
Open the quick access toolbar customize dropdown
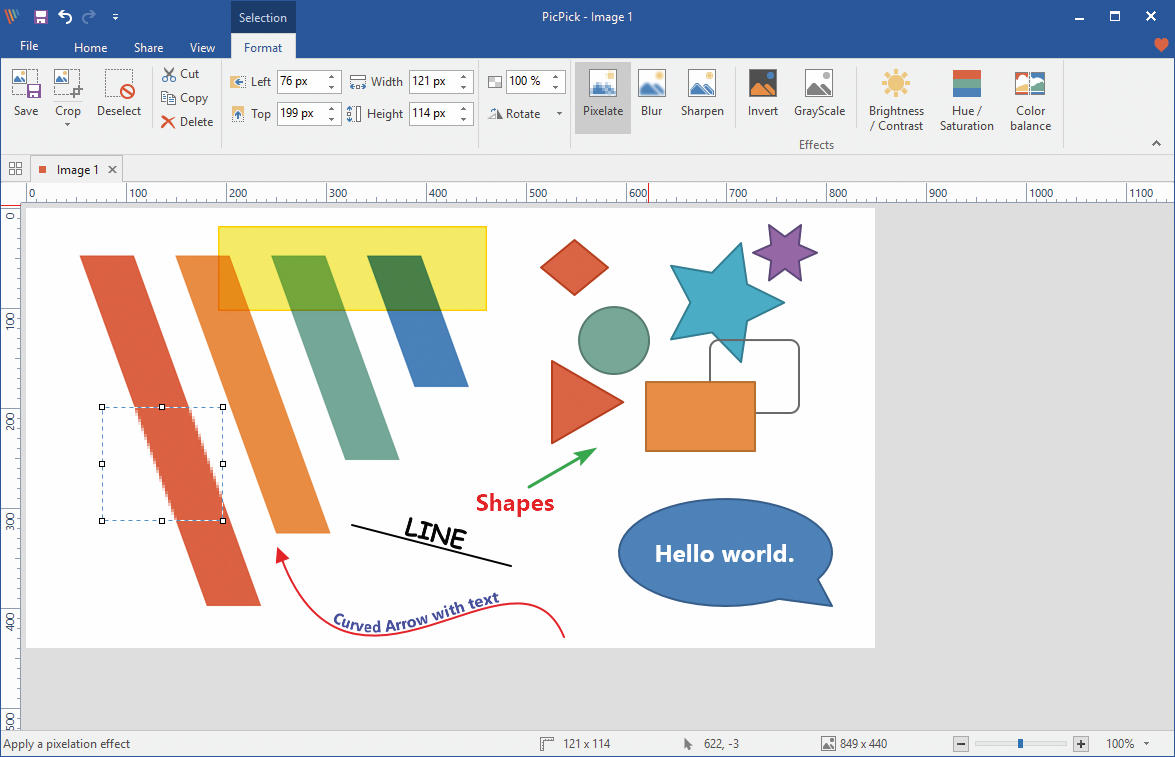click(115, 16)
